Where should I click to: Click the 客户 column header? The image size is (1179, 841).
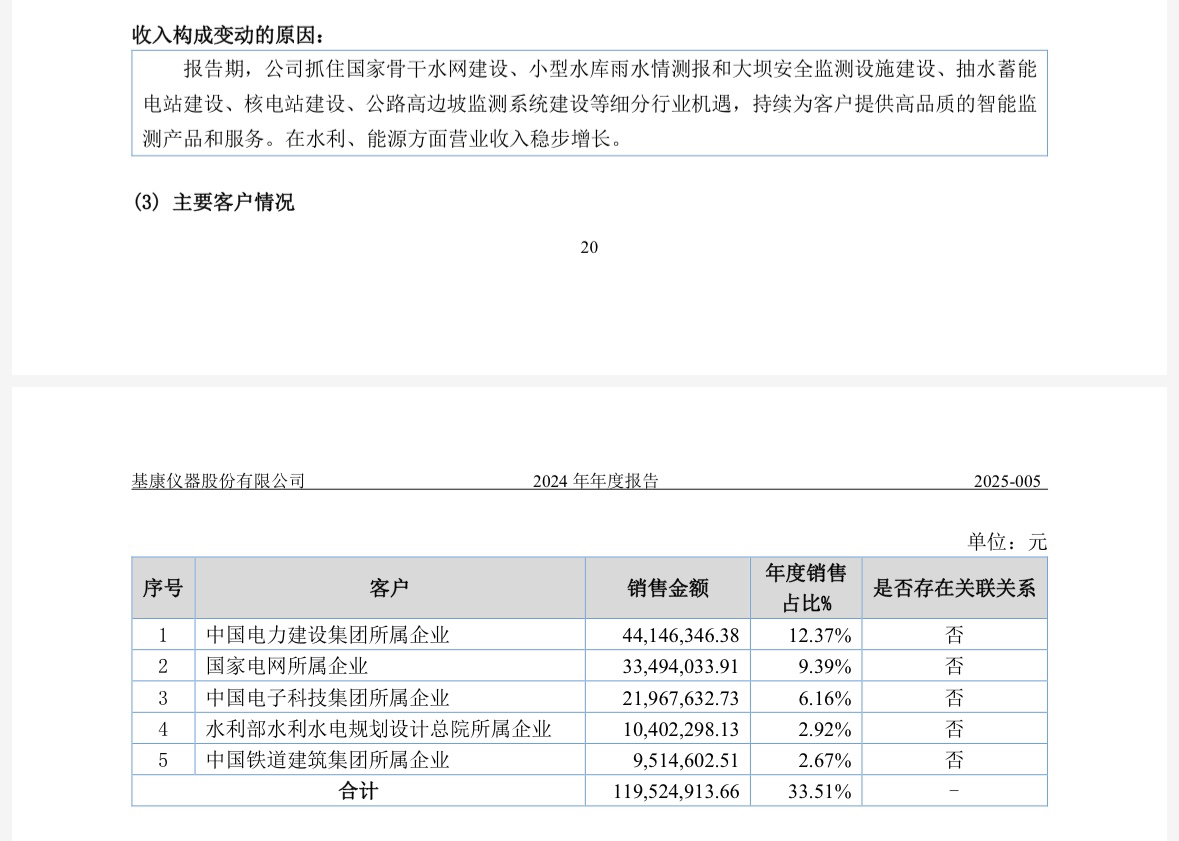[x=389, y=588]
